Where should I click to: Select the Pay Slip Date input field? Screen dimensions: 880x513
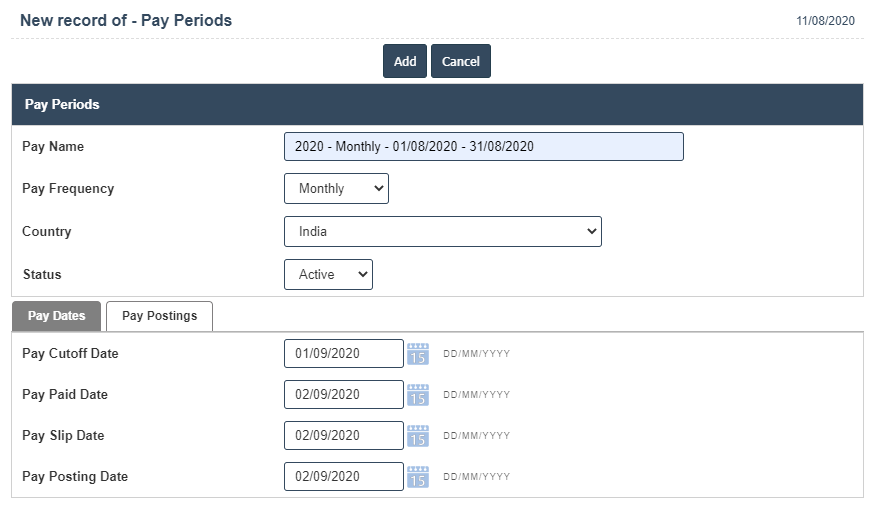click(x=343, y=436)
